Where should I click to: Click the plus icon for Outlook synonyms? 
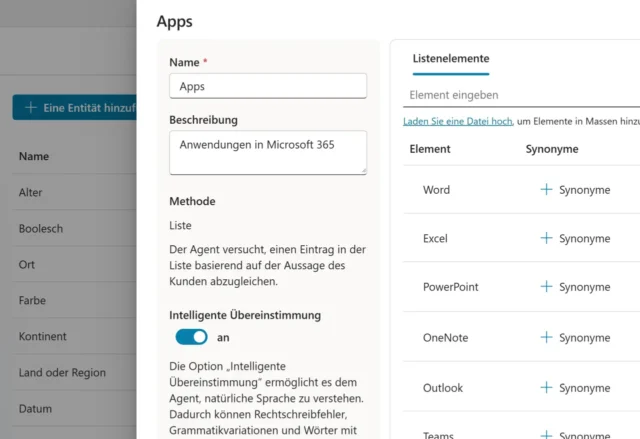point(546,388)
